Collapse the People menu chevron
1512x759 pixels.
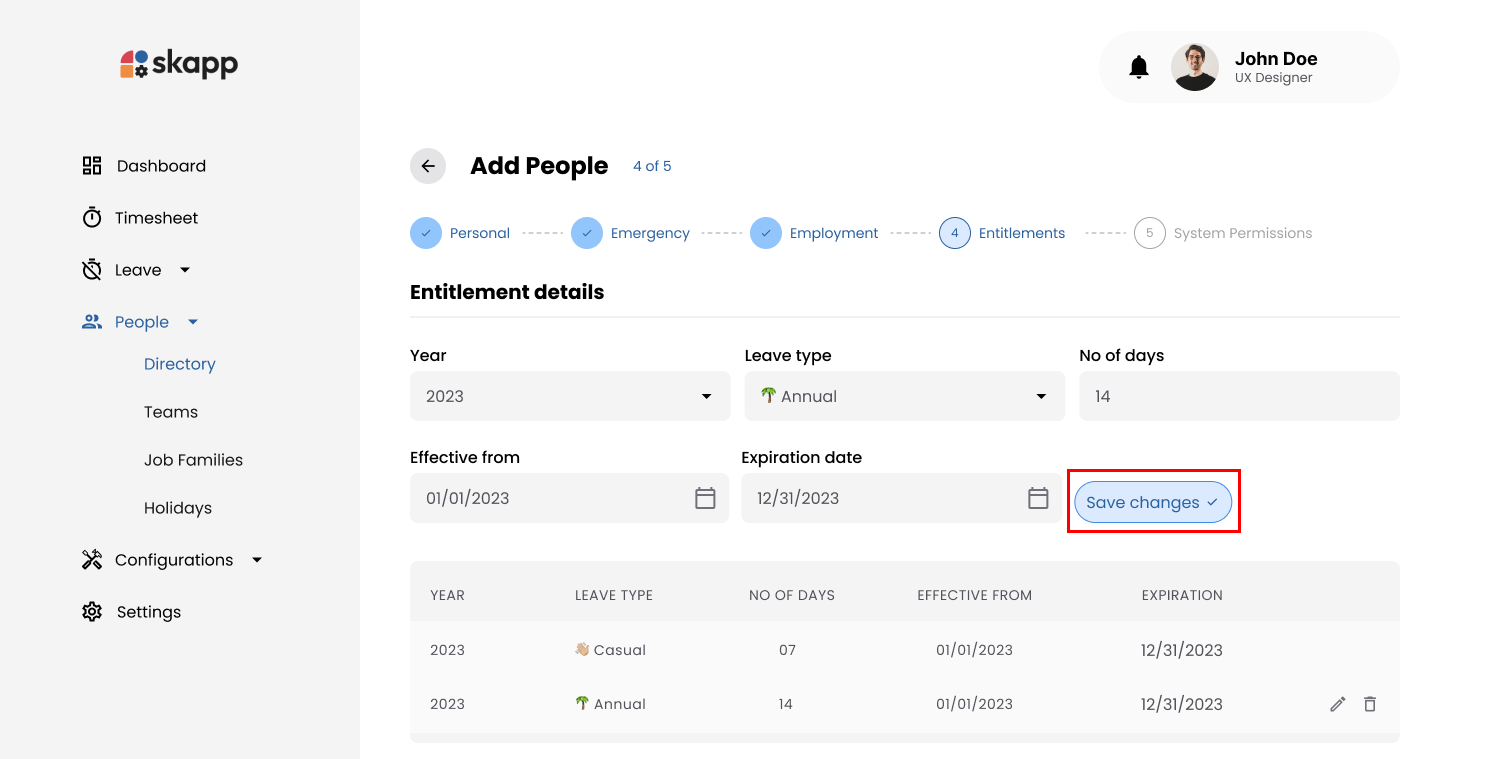click(192, 321)
